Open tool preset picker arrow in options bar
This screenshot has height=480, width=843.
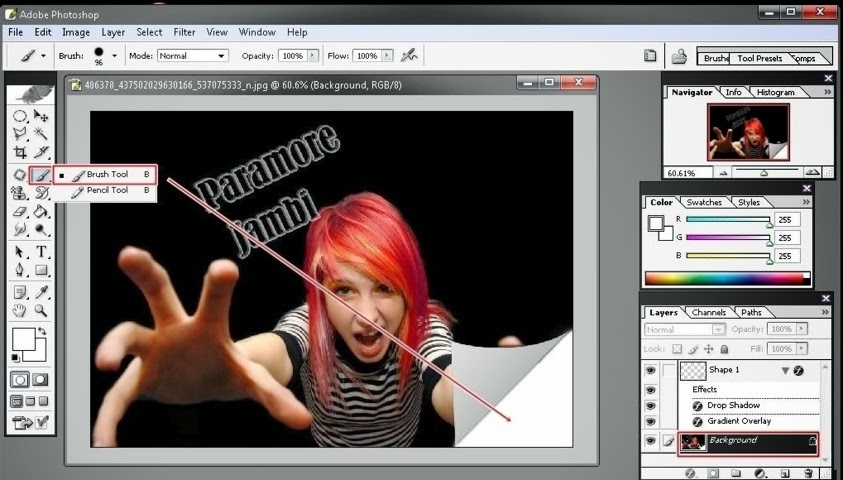pyautogui.click(x=44, y=55)
